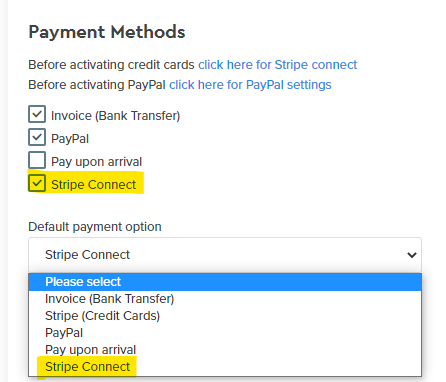Screen dimensions: 446x382
Task: Uncheck the Stripe Connect checkbox
Action: tap(37, 183)
